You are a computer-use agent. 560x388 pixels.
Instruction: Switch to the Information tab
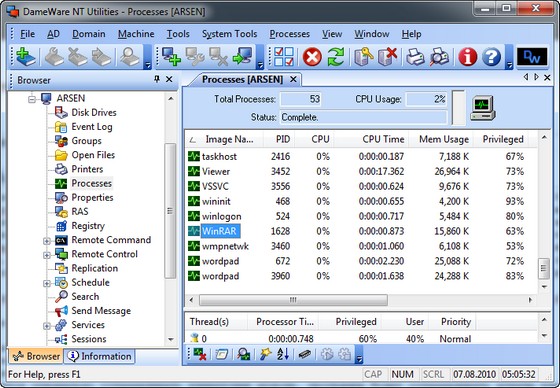100,356
